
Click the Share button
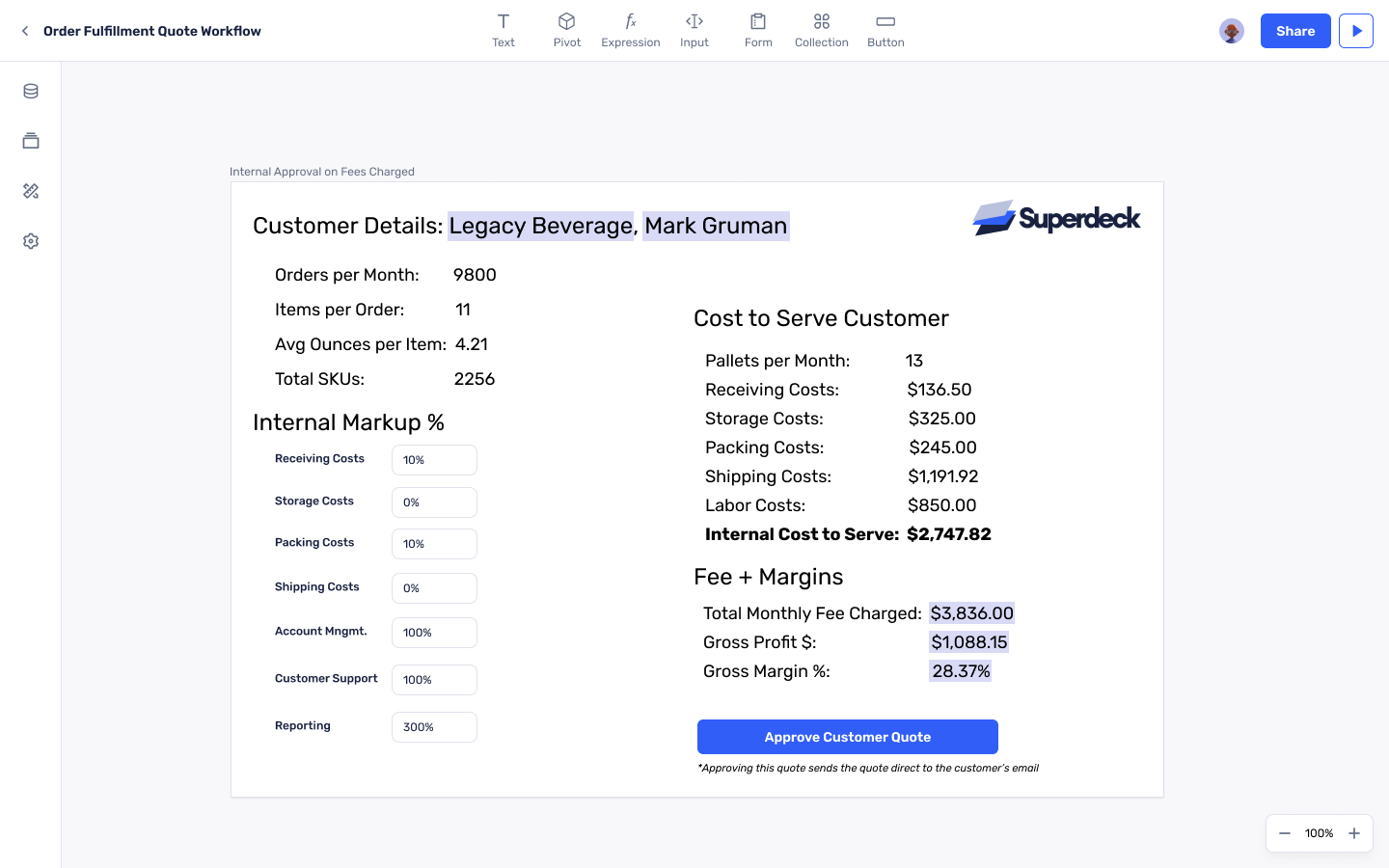pyautogui.click(x=1295, y=31)
